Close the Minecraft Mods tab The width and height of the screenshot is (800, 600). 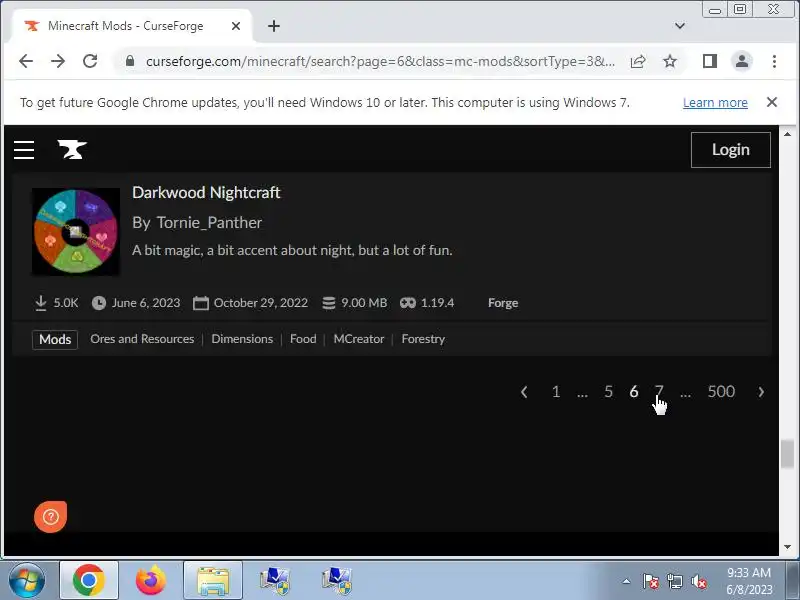pos(236,26)
